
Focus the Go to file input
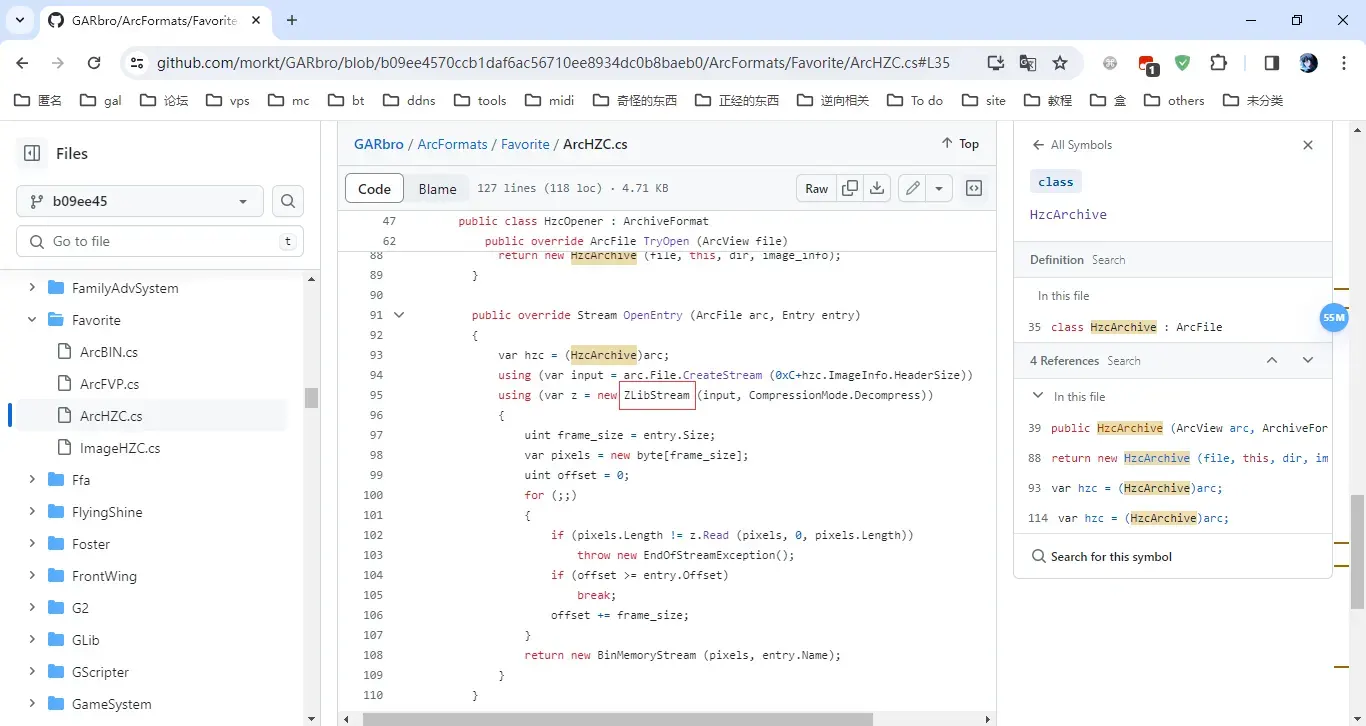(x=160, y=241)
